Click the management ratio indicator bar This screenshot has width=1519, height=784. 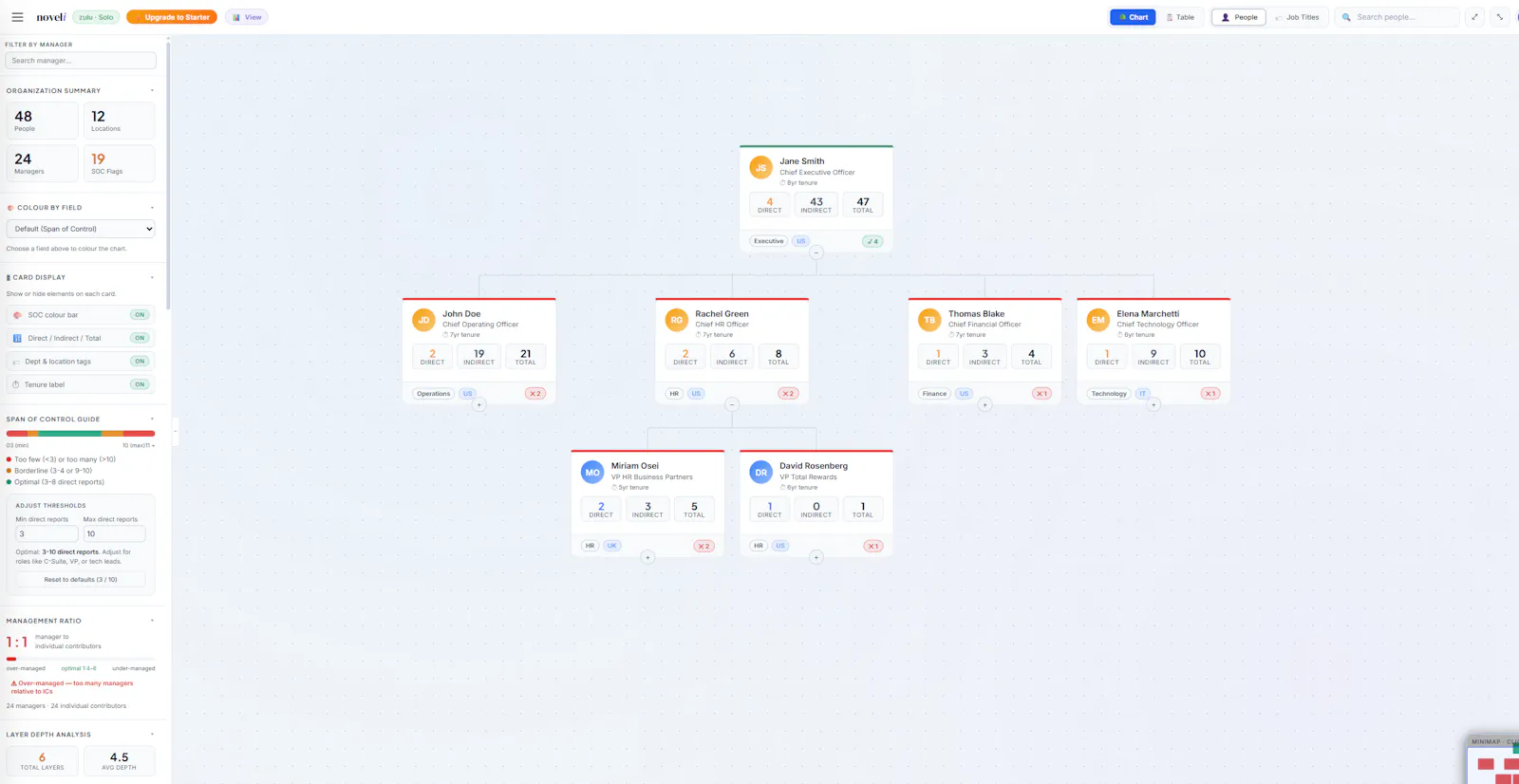[81, 659]
